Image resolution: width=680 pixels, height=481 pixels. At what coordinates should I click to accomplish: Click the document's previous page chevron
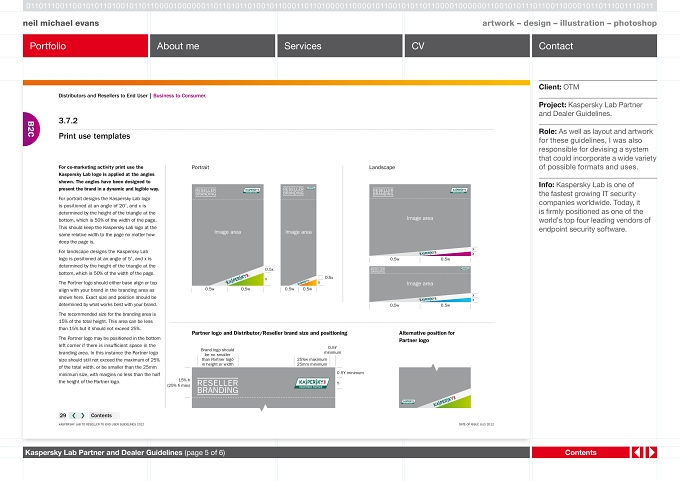tap(74, 416)
